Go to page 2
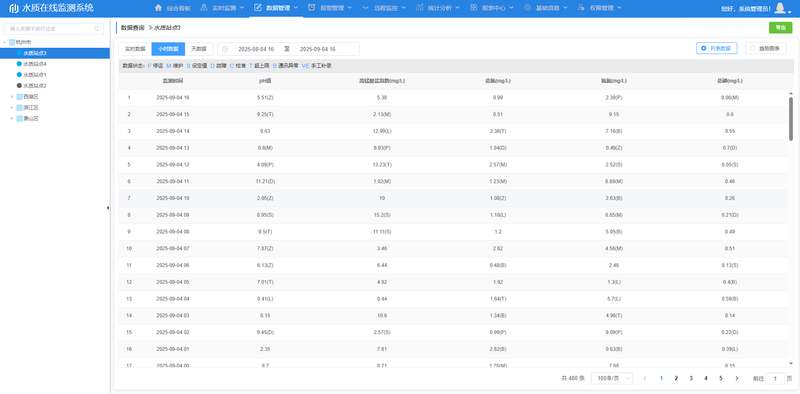Screen dimensions: 800x394 point(676,378)
